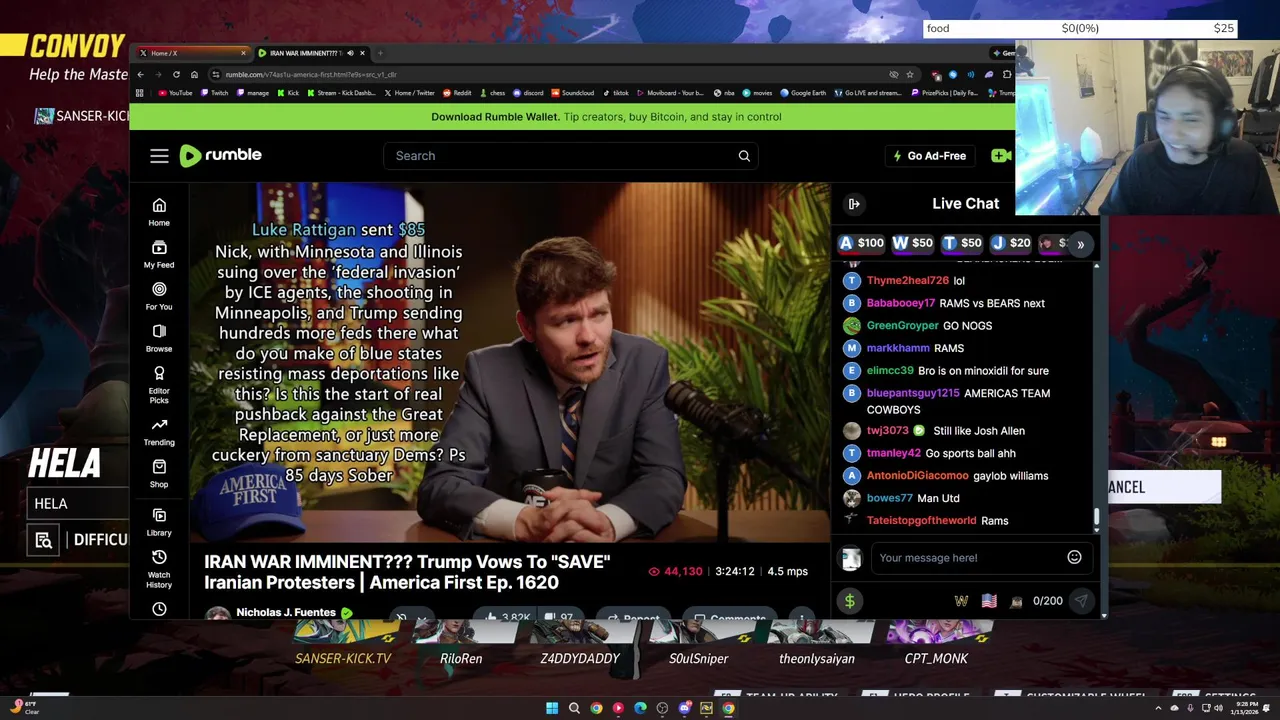Viewport: 1280px width, 720px height.
Task: Click the send message arrow
Action: coord(1081,601)
